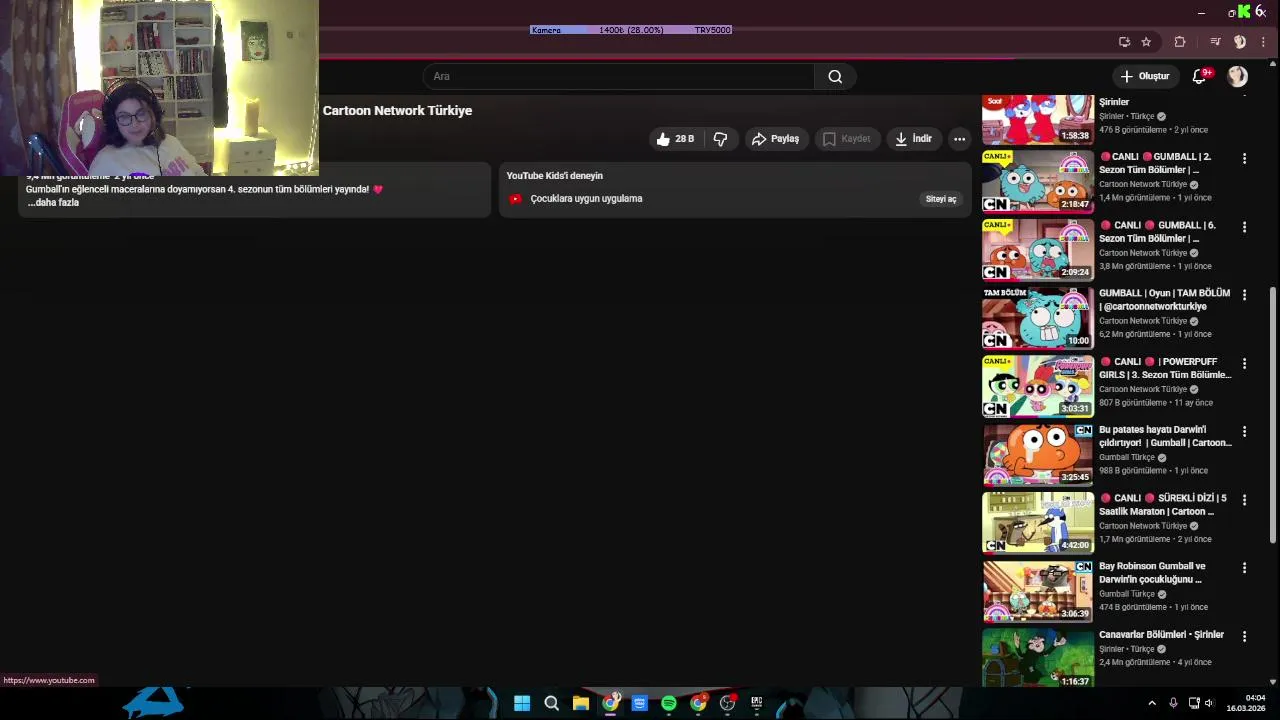Screen dimensions: 1280x720
Task: Open the YouTube account avatar menu
Action: 1238,76
